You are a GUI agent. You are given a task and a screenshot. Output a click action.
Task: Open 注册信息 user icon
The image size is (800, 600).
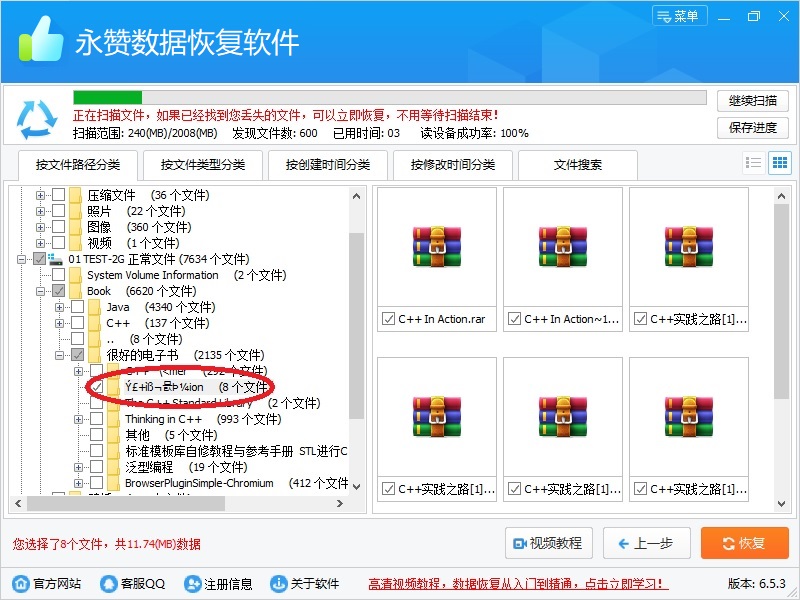coord(192,584)
